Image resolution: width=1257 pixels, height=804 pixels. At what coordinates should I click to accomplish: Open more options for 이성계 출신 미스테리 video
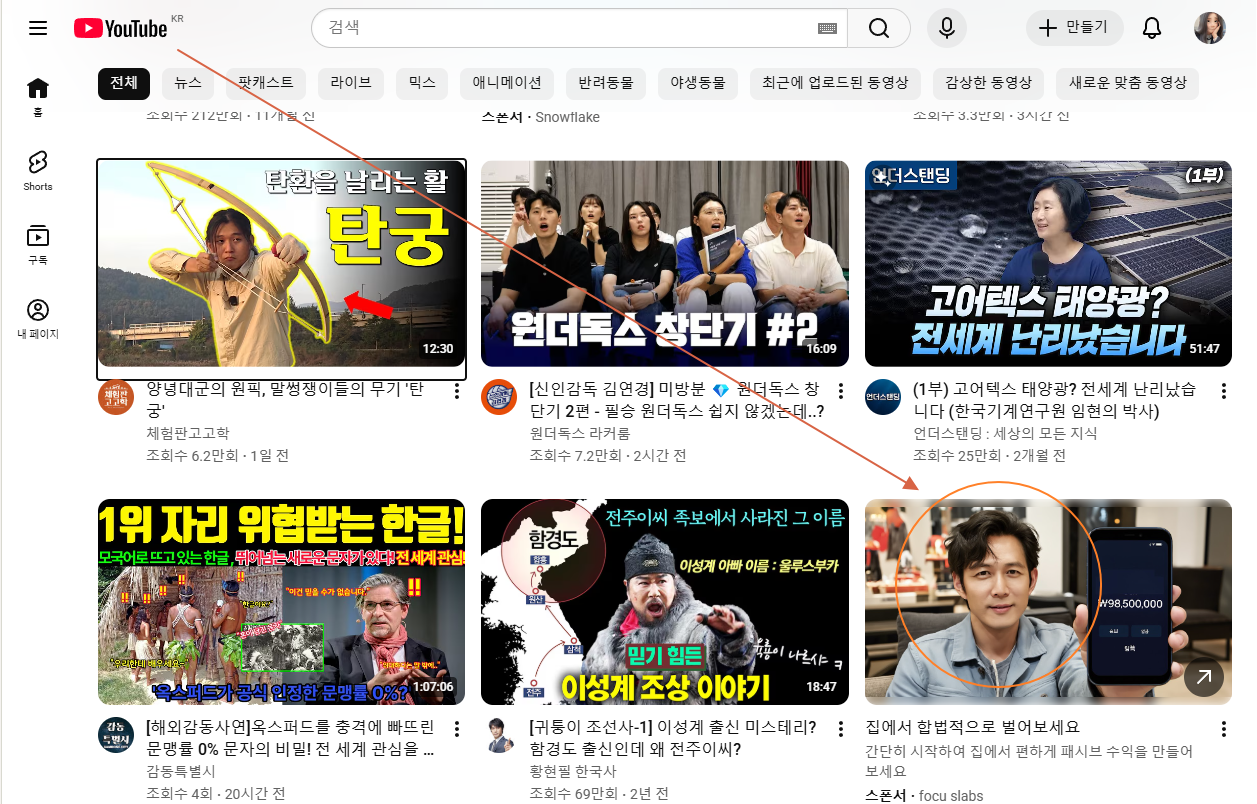click(x=841, y=729)
